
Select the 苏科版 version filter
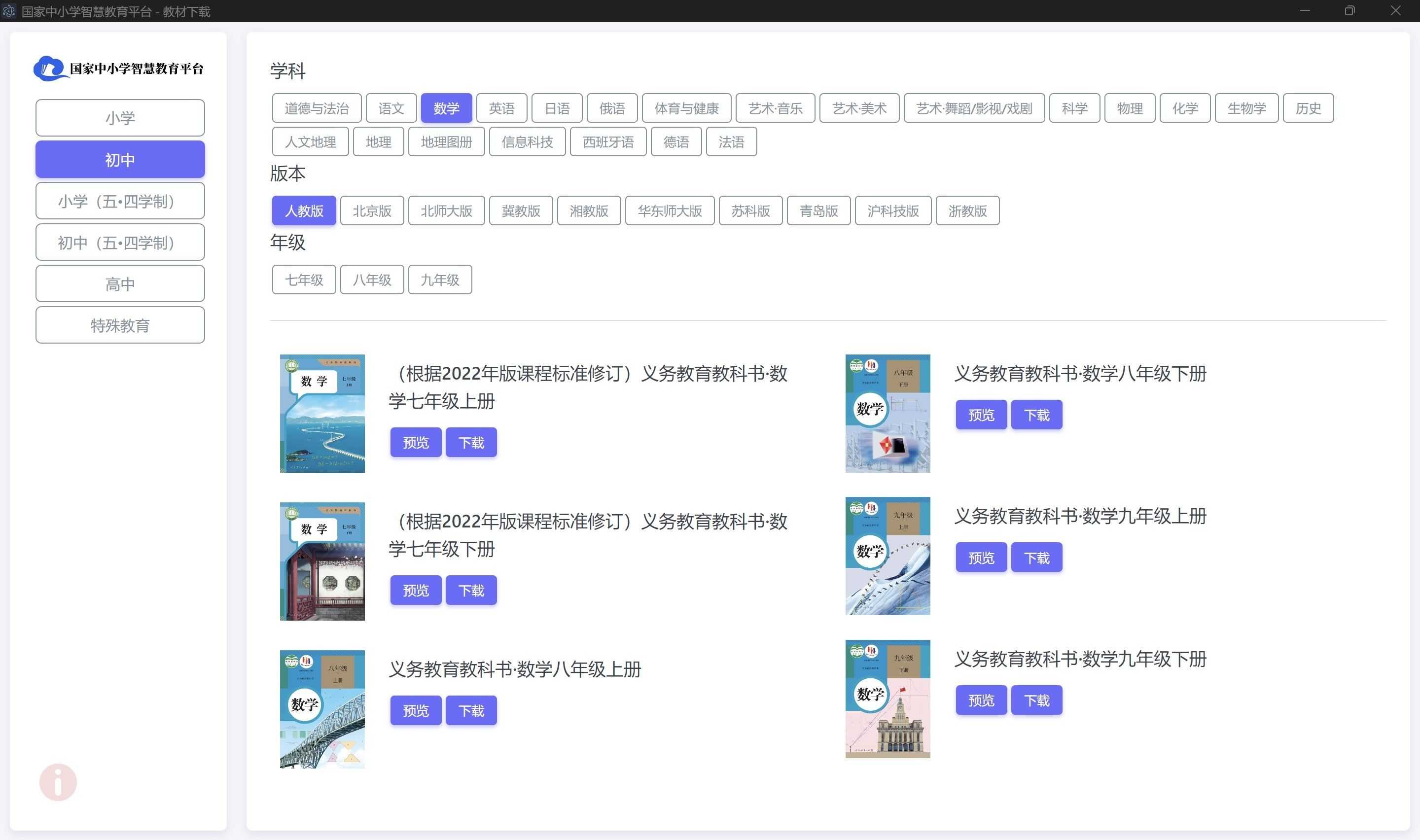(750, 210)
